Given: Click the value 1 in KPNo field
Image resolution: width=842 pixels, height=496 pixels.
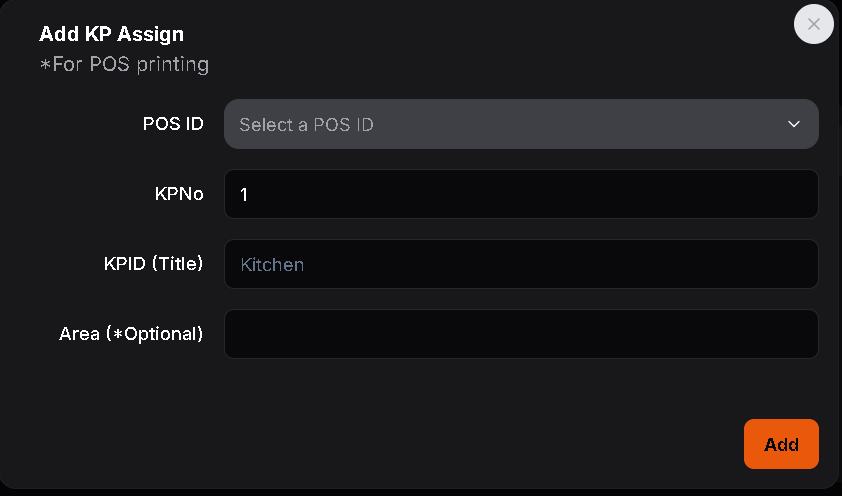Looking at the screenshot, I should point(244,195).
